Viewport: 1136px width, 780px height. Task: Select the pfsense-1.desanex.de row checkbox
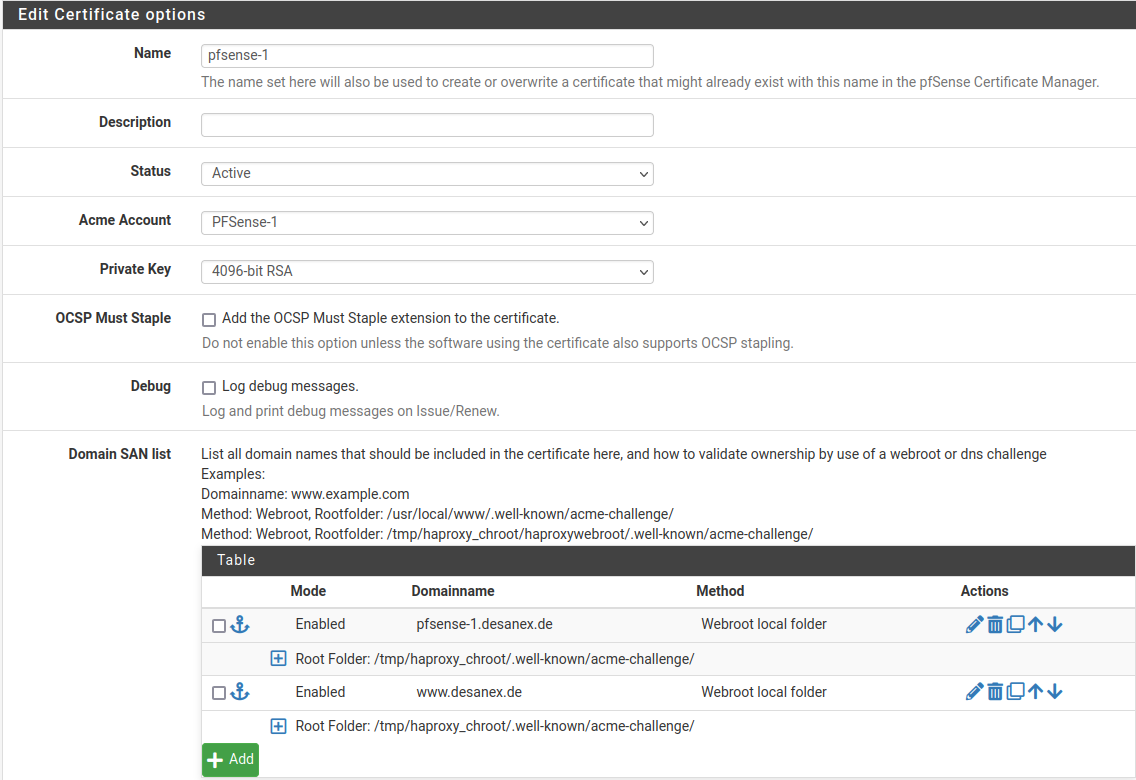click(x=219, y=626)
